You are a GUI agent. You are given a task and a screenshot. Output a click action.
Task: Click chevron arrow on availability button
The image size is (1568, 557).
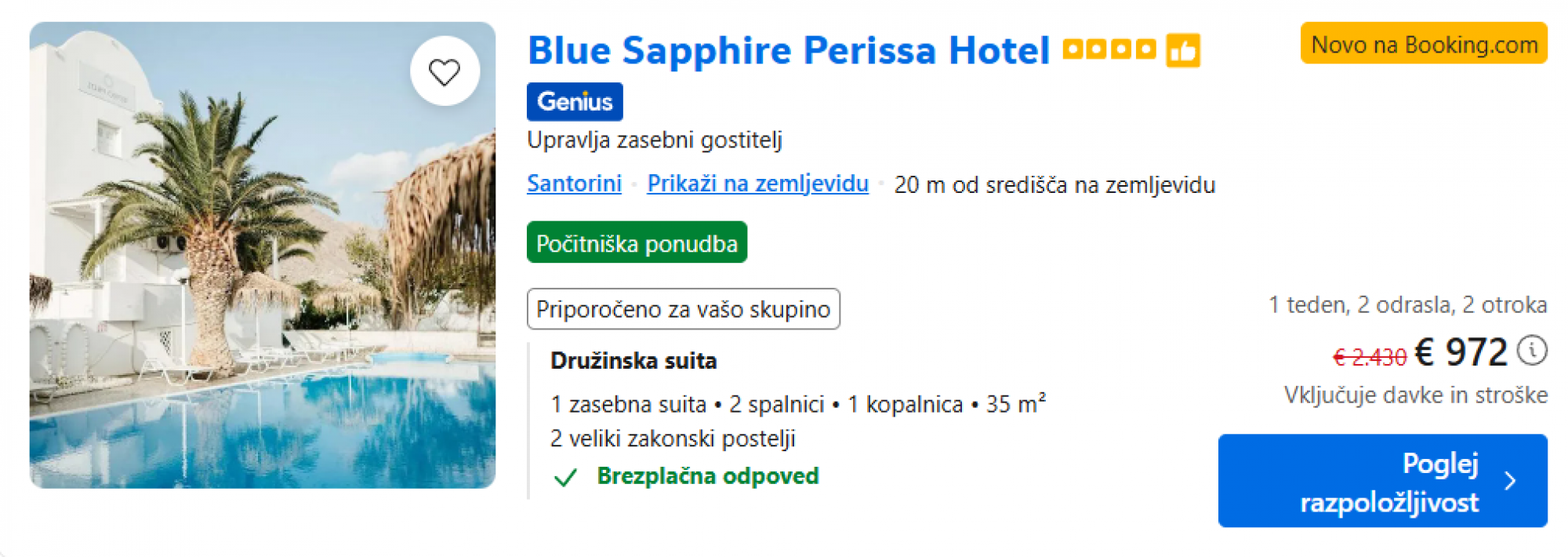coord(1510,481)
